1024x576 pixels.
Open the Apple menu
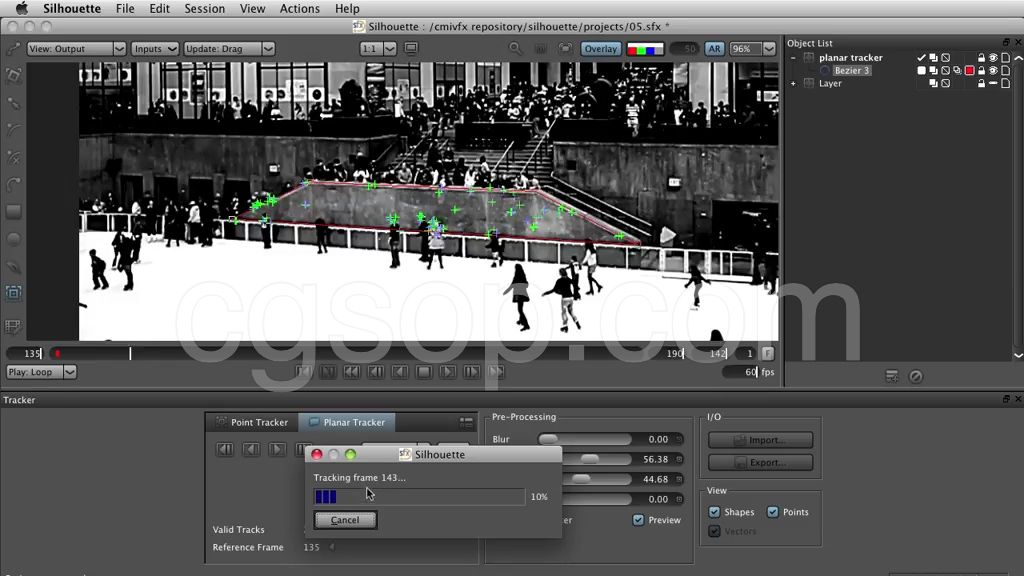click(x=22, y=8)
